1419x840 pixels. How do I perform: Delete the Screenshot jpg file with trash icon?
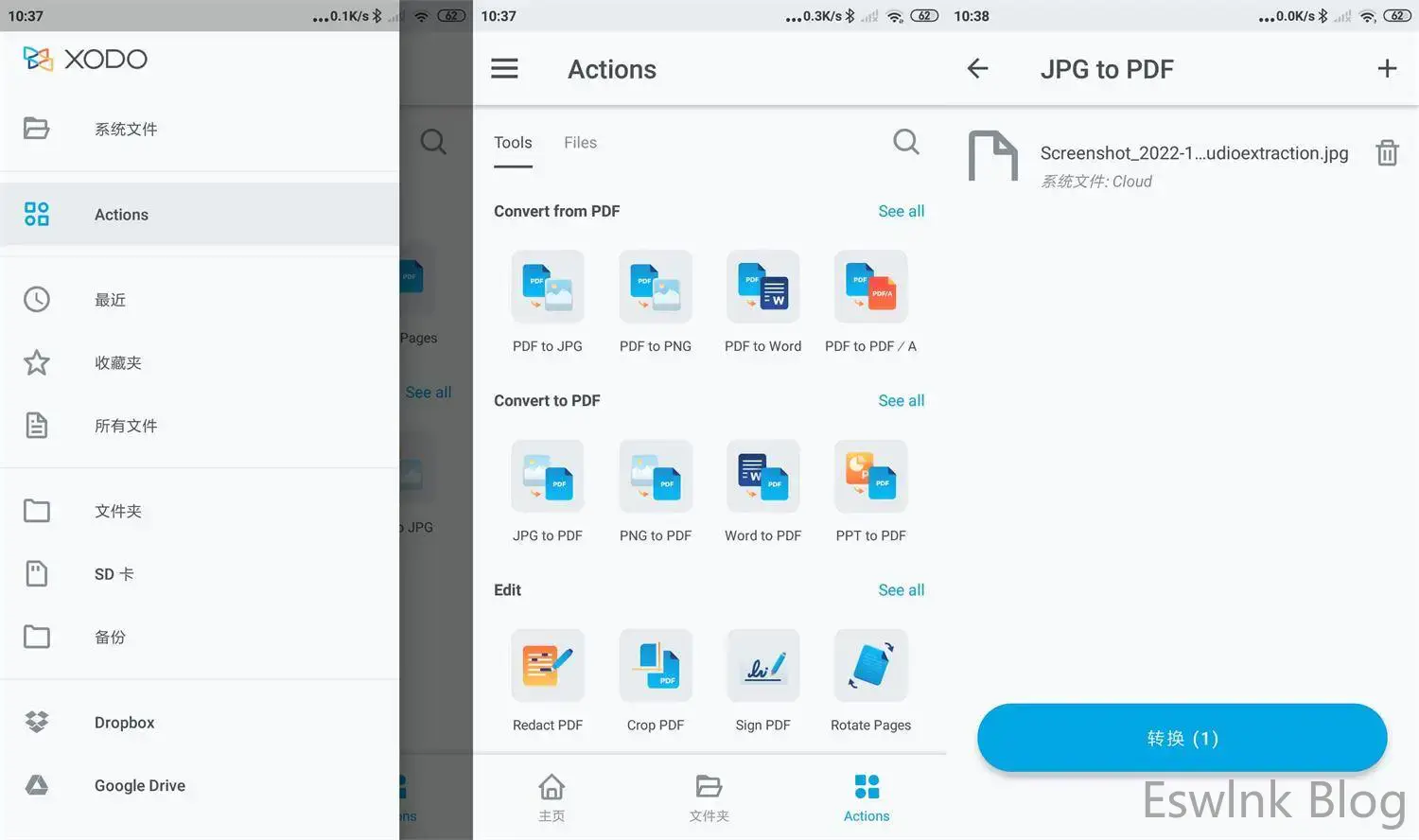(x=1387, y=152)
